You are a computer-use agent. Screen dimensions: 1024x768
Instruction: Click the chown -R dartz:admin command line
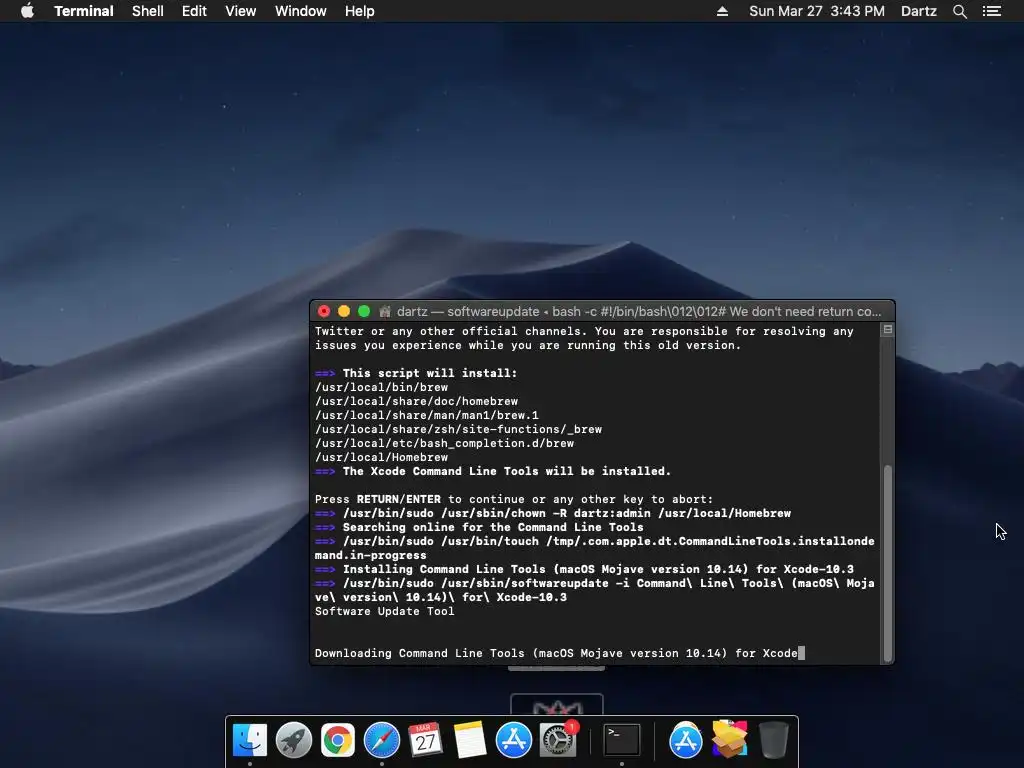pyautogui.click(x=567, y=513)
